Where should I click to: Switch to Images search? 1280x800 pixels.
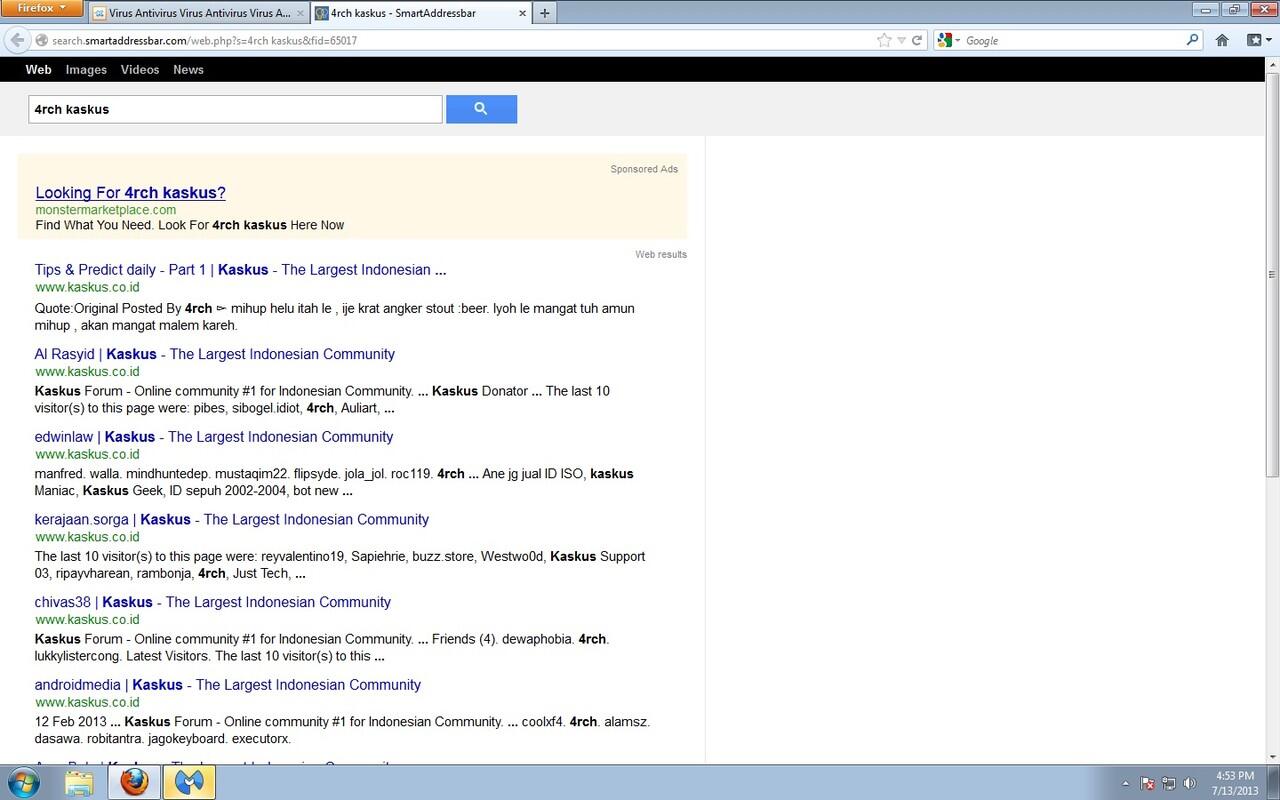tap(86, 70)
